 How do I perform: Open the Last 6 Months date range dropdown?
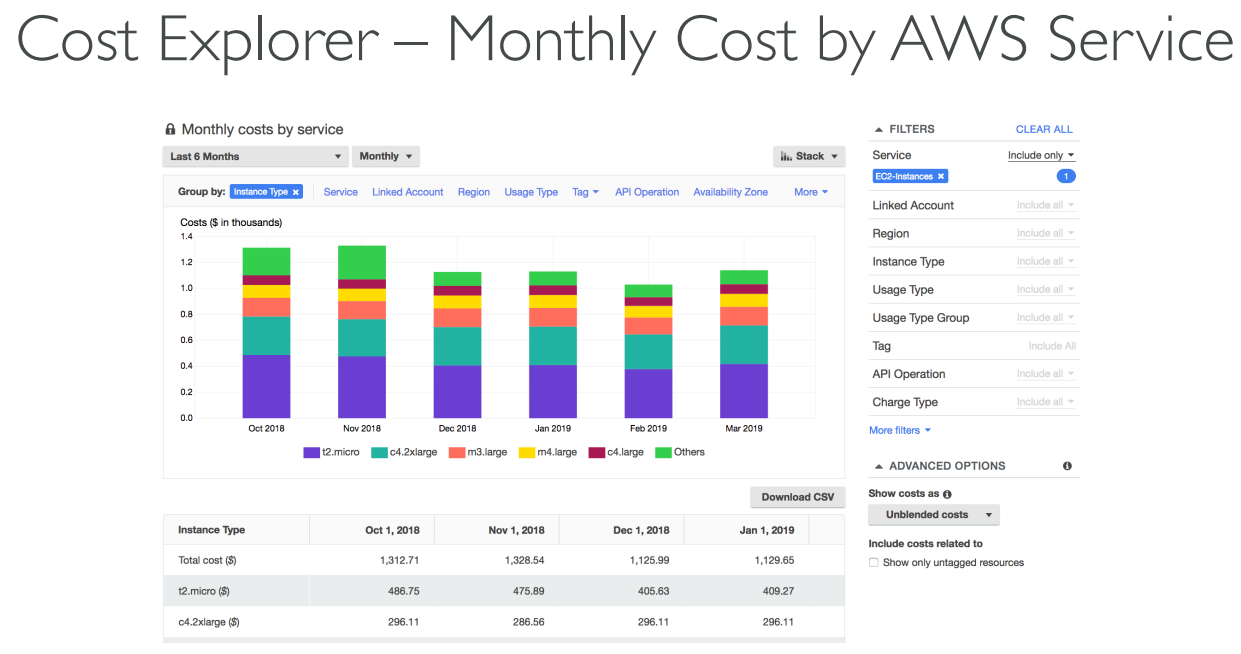[x=255, y=156]
